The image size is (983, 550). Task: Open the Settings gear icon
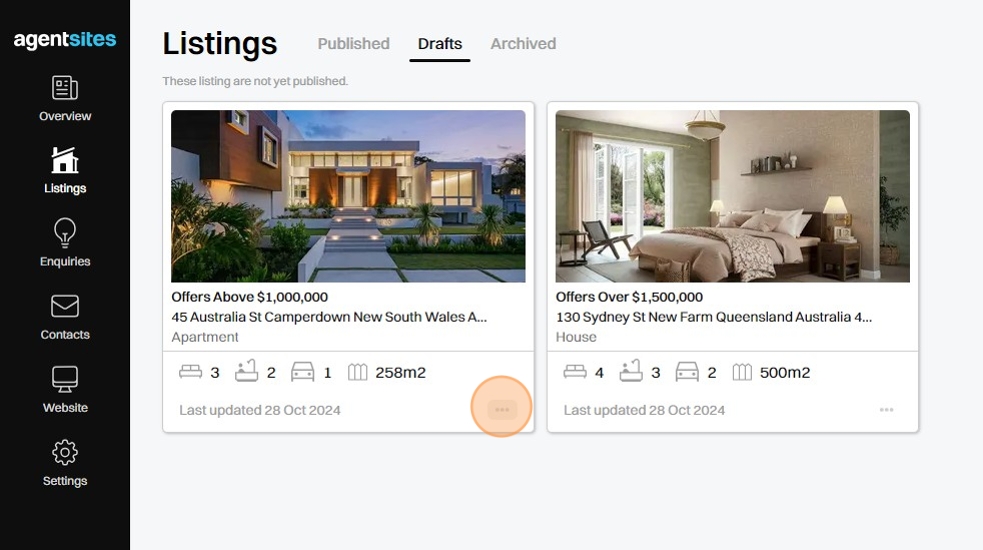coord(65,452)
